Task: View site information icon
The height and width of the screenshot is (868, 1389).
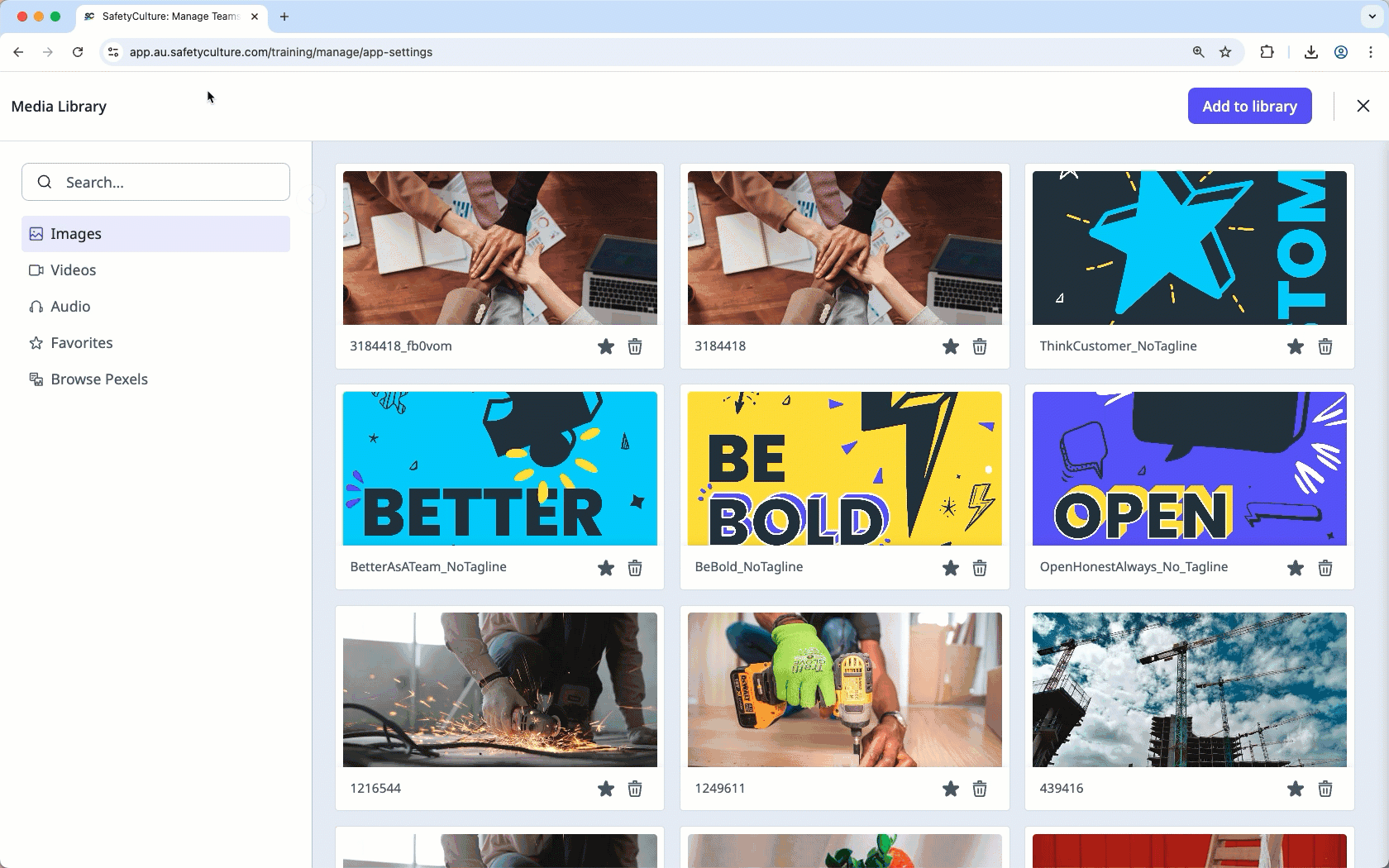Action: 113,52
